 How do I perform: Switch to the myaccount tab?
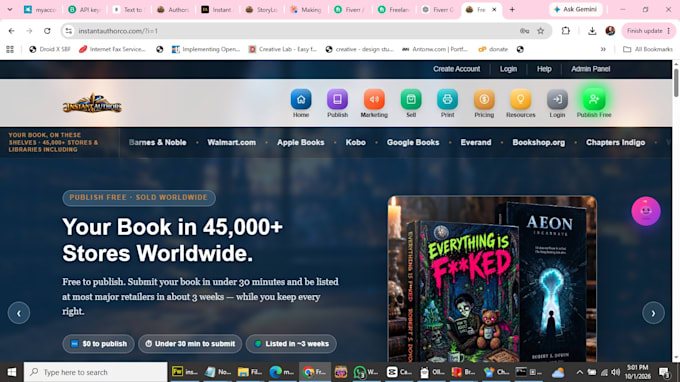point(40,10)
